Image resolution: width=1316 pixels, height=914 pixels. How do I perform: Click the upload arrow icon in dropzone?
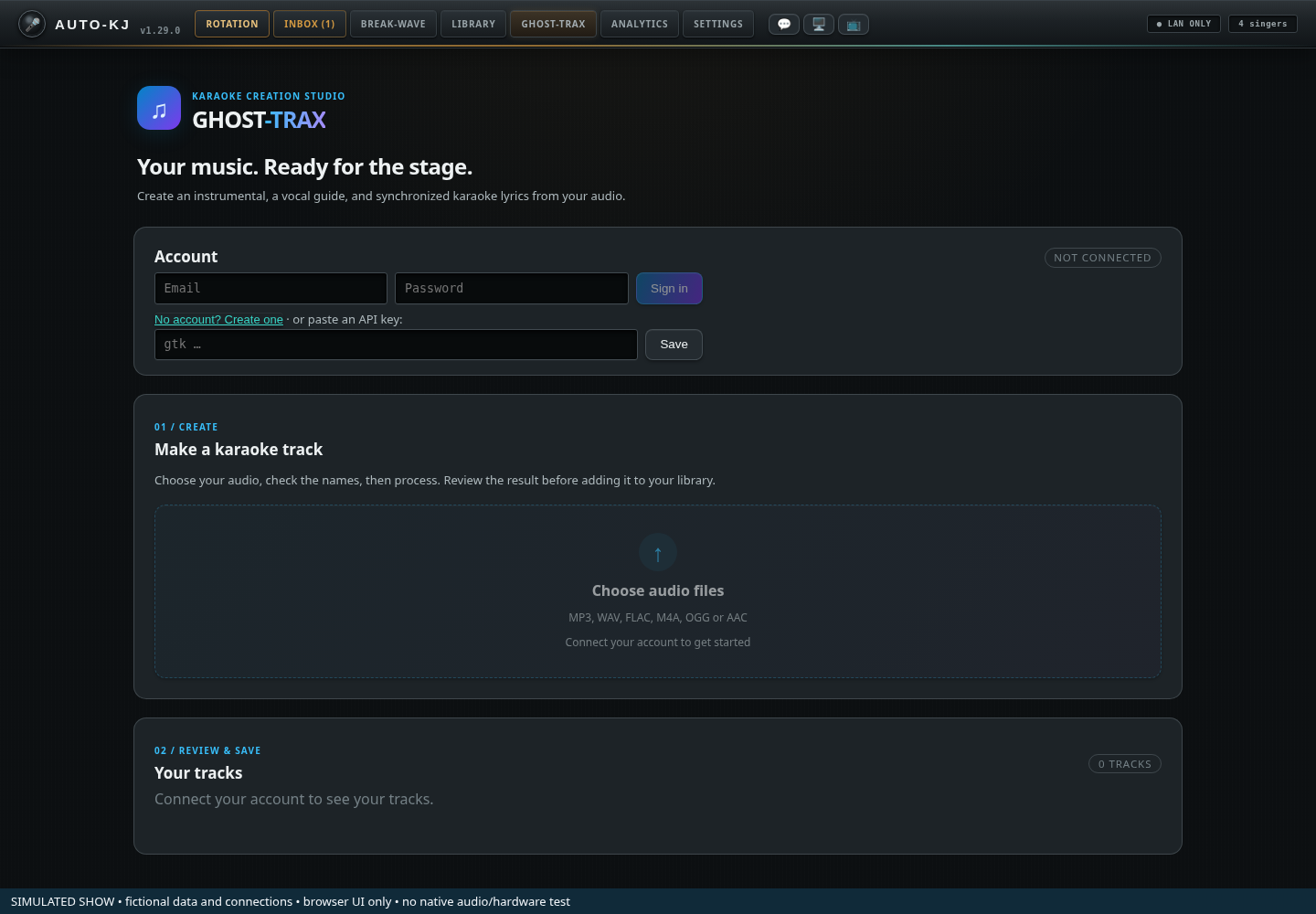pos(658,552)
